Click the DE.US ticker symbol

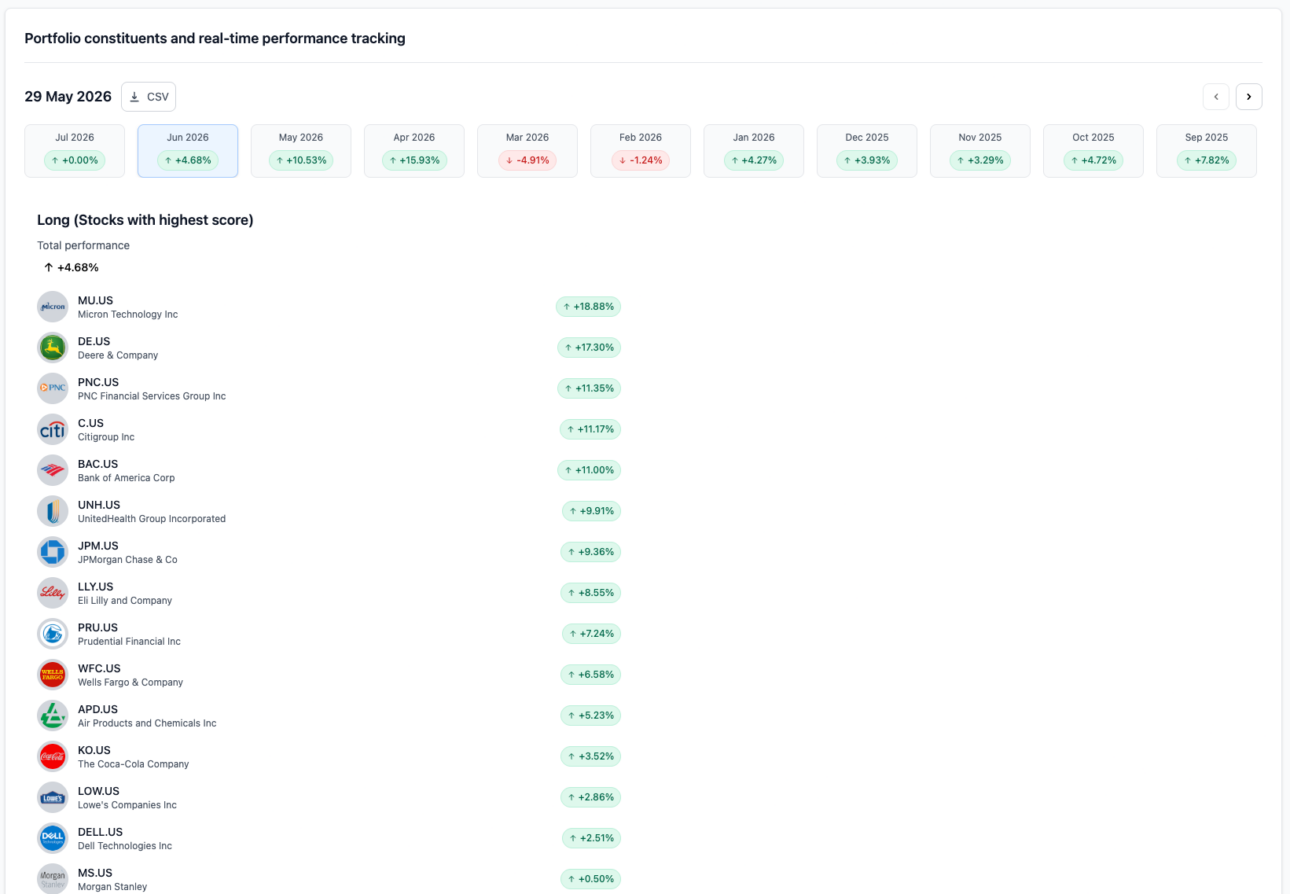click(94, 341)
